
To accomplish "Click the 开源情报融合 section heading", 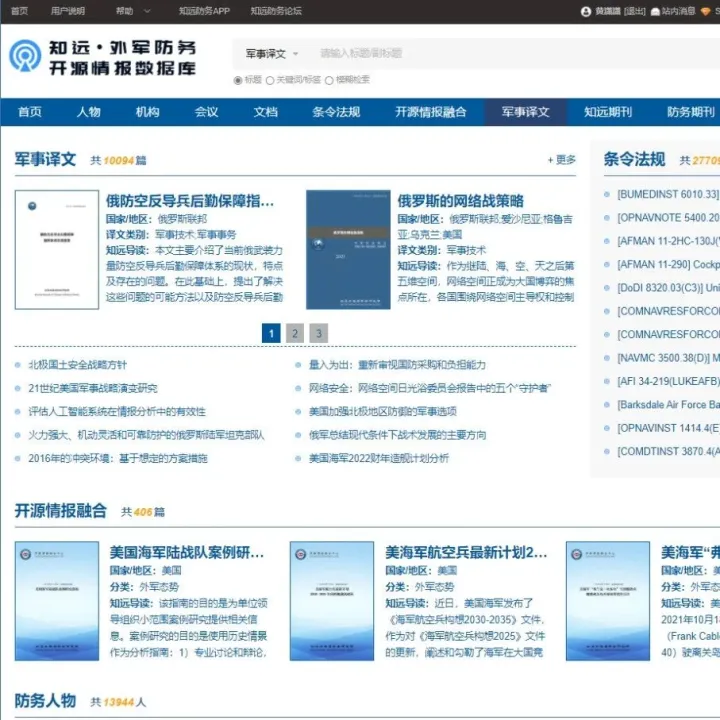I will point(61,511).
